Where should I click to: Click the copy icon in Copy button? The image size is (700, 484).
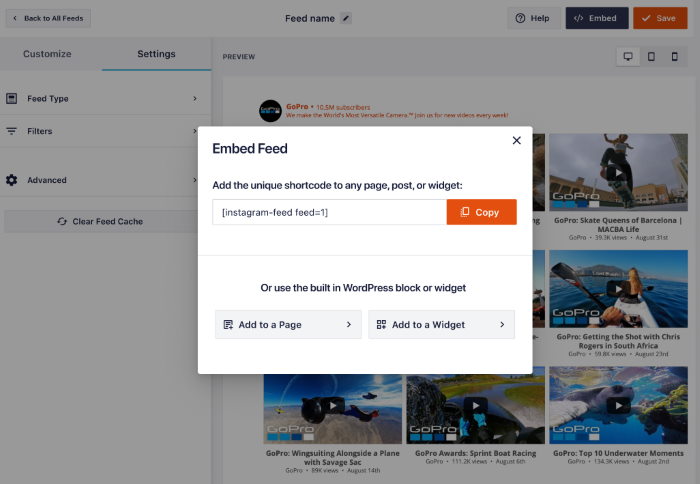[465, 212]
